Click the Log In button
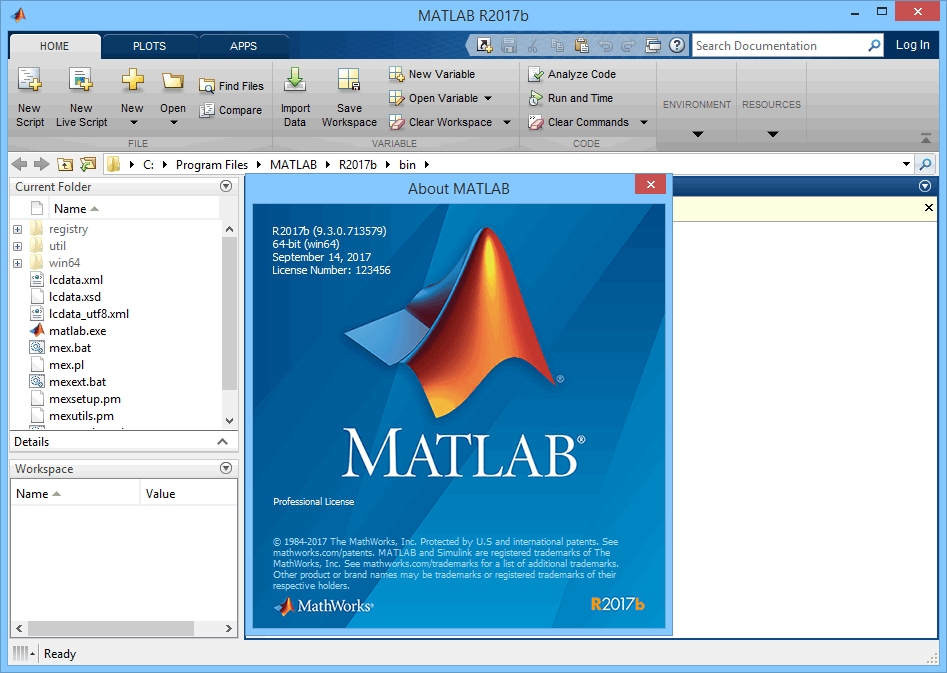Screen dimensions: 947x673 [912, 45]
